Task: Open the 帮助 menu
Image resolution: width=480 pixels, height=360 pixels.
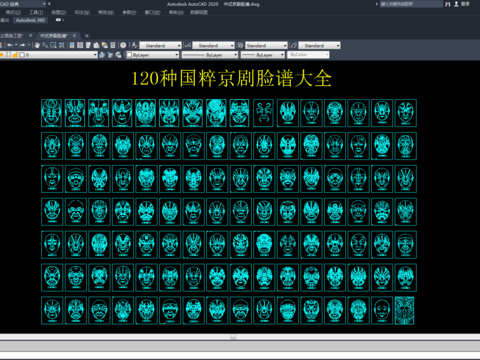Action: click(x=176, y=12)
